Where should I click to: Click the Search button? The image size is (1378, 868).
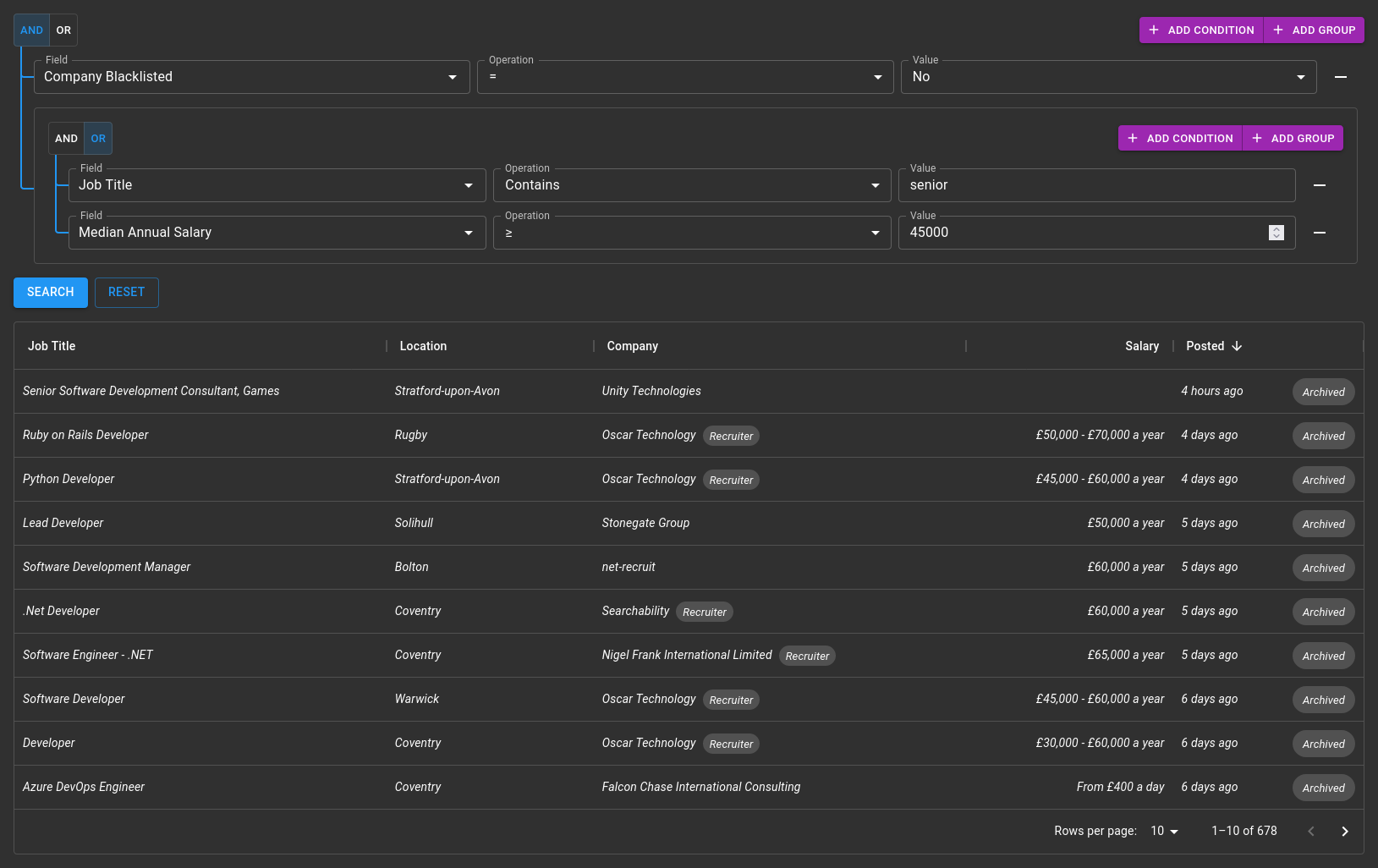tap(51, 293)
